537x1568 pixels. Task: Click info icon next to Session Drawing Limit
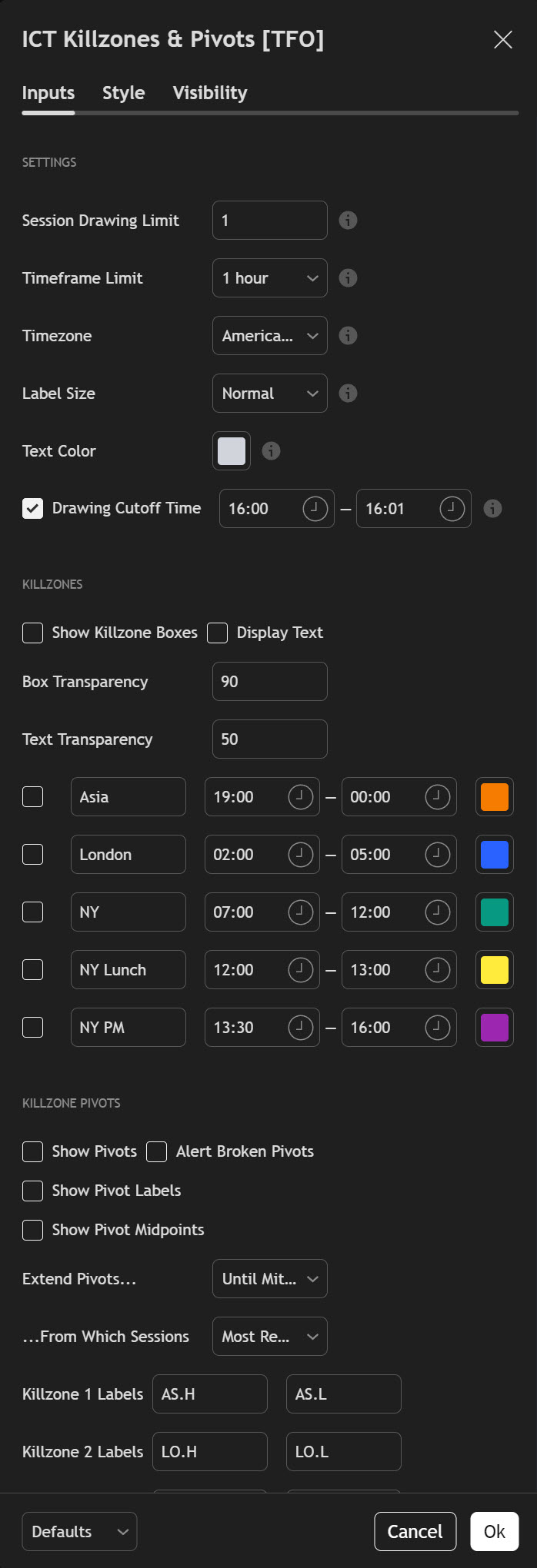pyautogui.click(x=348, y=221)
